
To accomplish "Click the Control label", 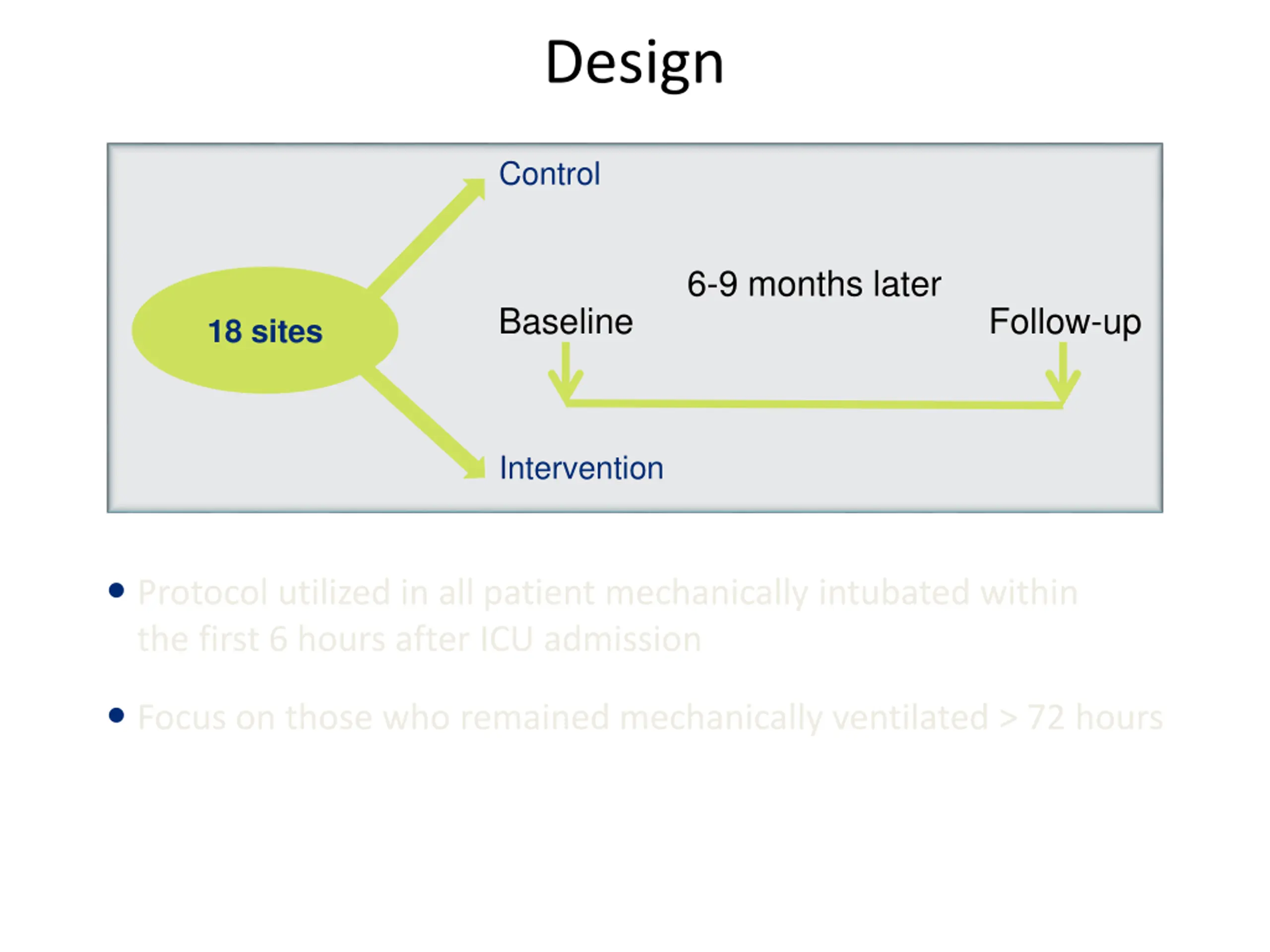I will click(550, 174).
